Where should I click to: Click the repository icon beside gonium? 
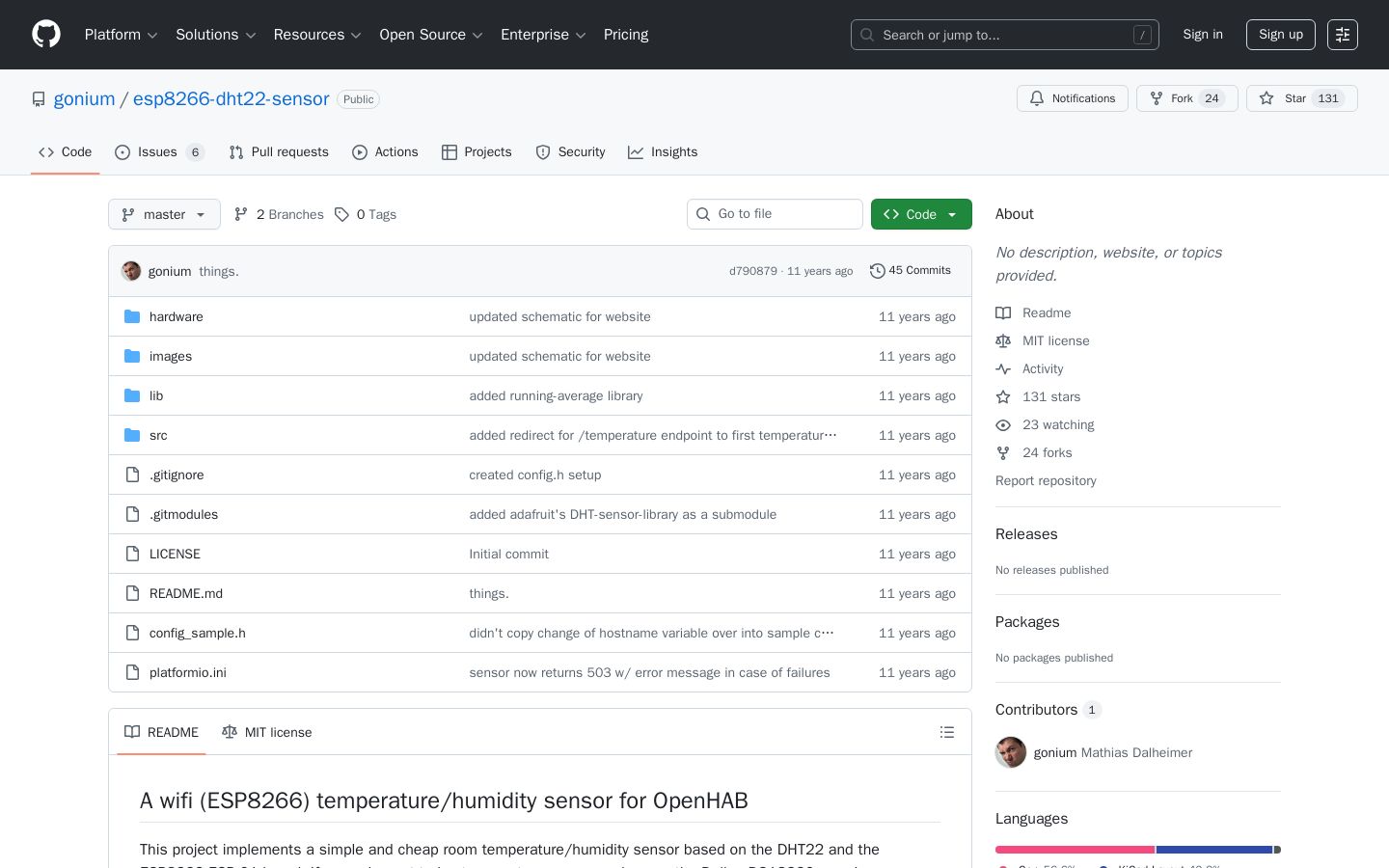pos(39,99)
